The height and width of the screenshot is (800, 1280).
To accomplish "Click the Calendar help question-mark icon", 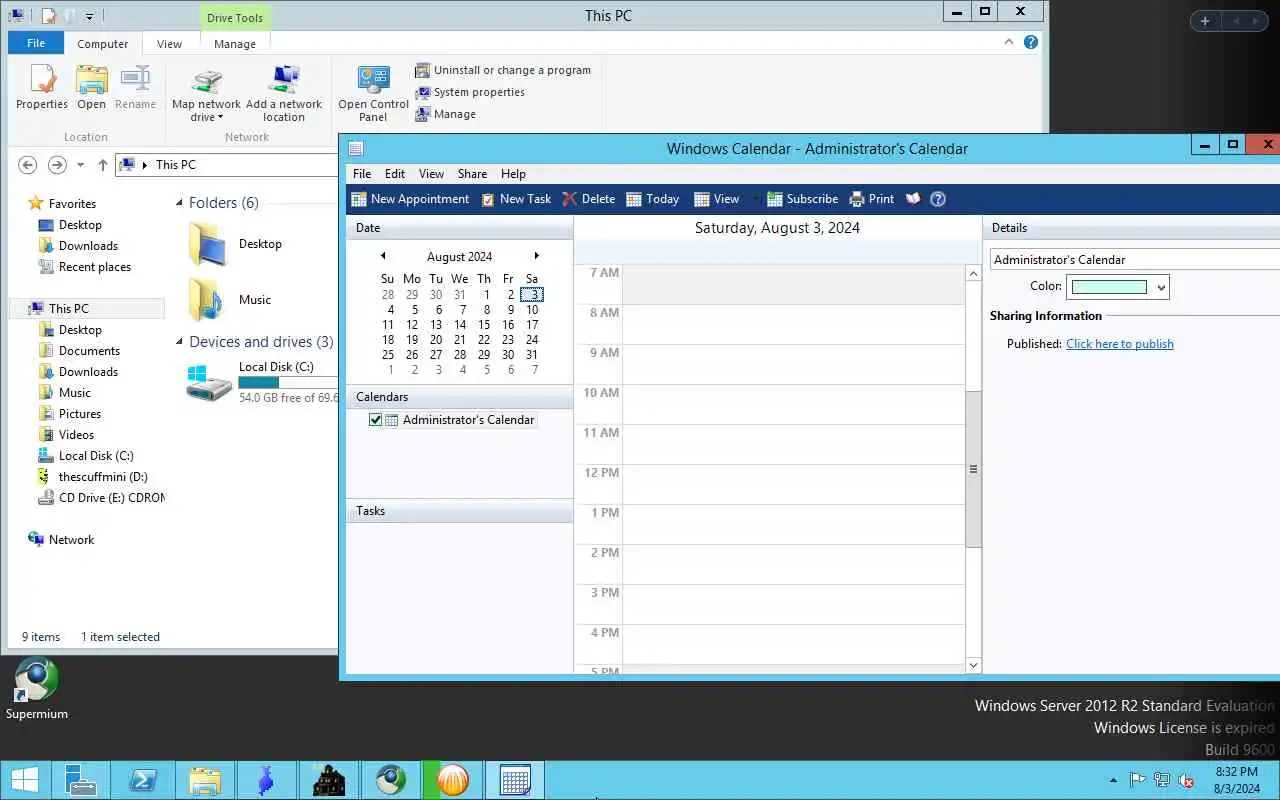I will (938, 199).
